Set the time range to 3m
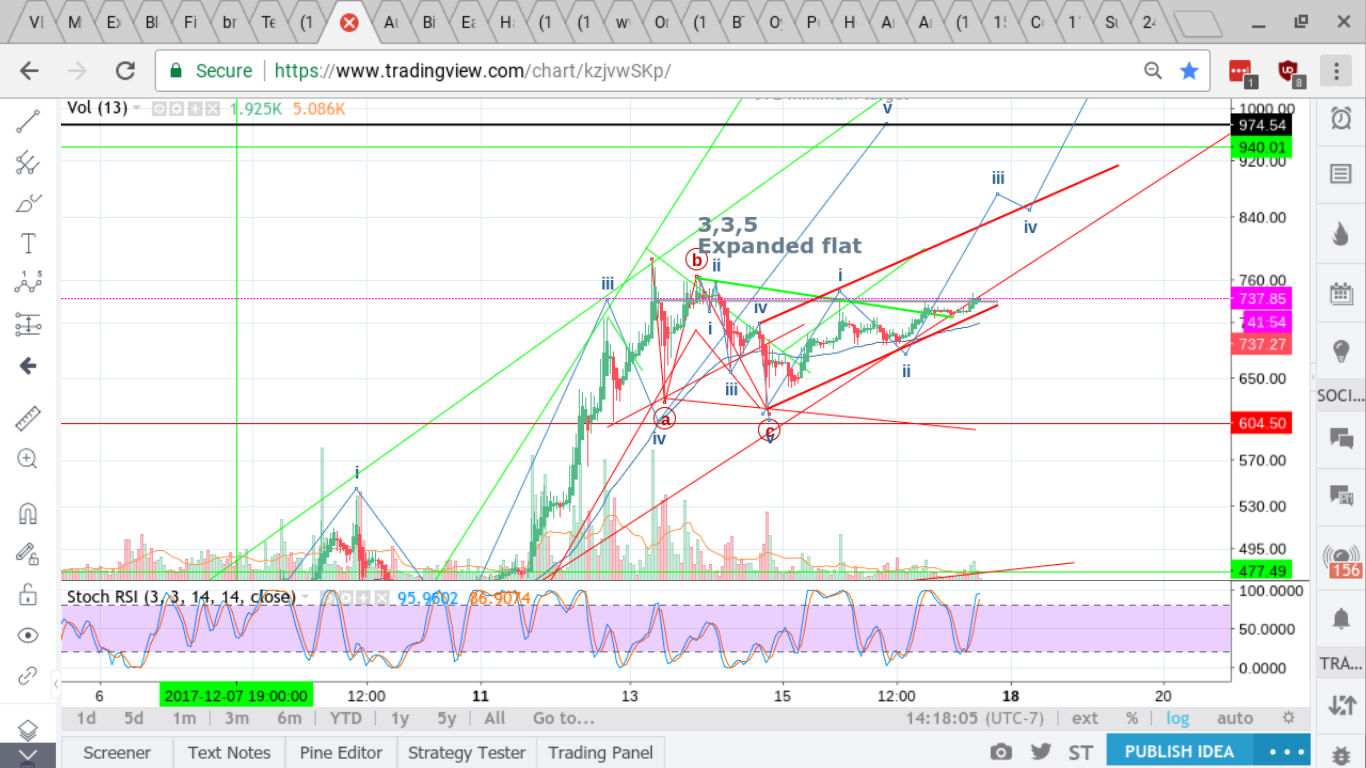Image resolution: width=1366 pixels, height=768 pixels. (x=236, y=718)
